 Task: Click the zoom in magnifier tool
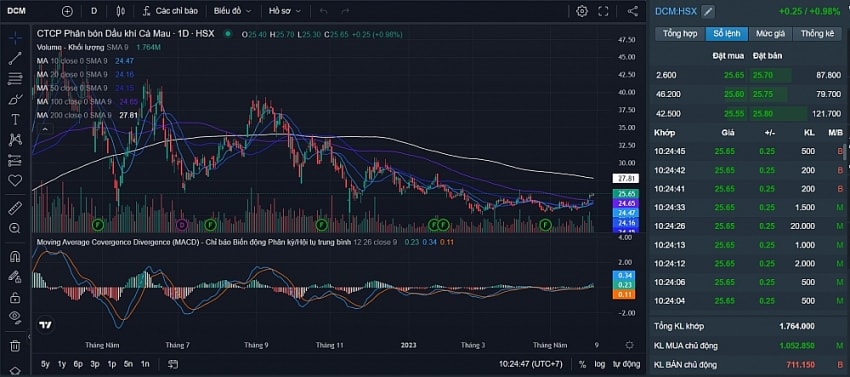[15, 228]
